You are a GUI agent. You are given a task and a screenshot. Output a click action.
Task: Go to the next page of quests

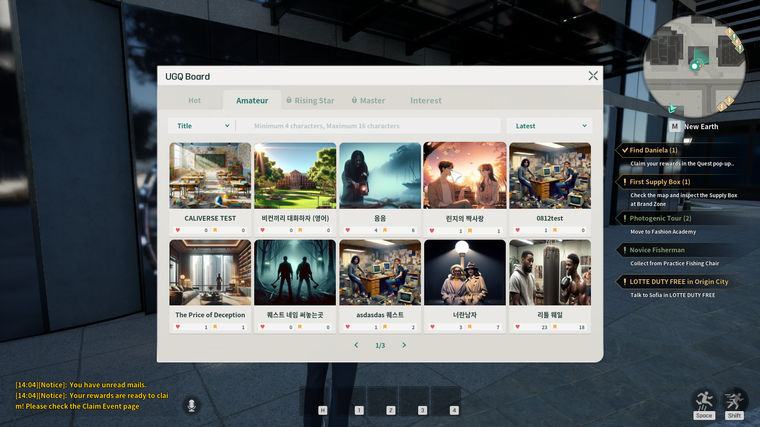coord(404,345)
